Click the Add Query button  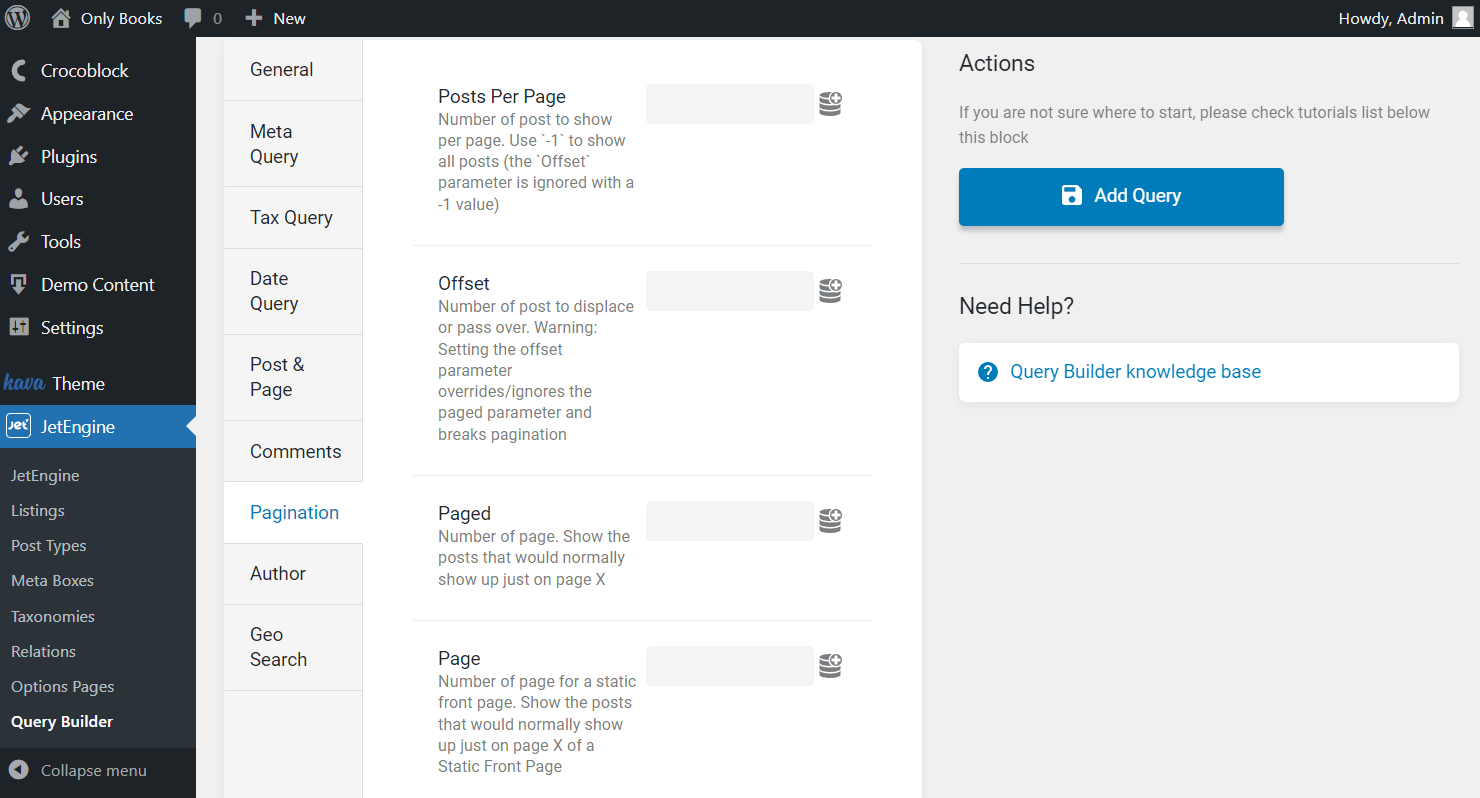coord(1121,197)
